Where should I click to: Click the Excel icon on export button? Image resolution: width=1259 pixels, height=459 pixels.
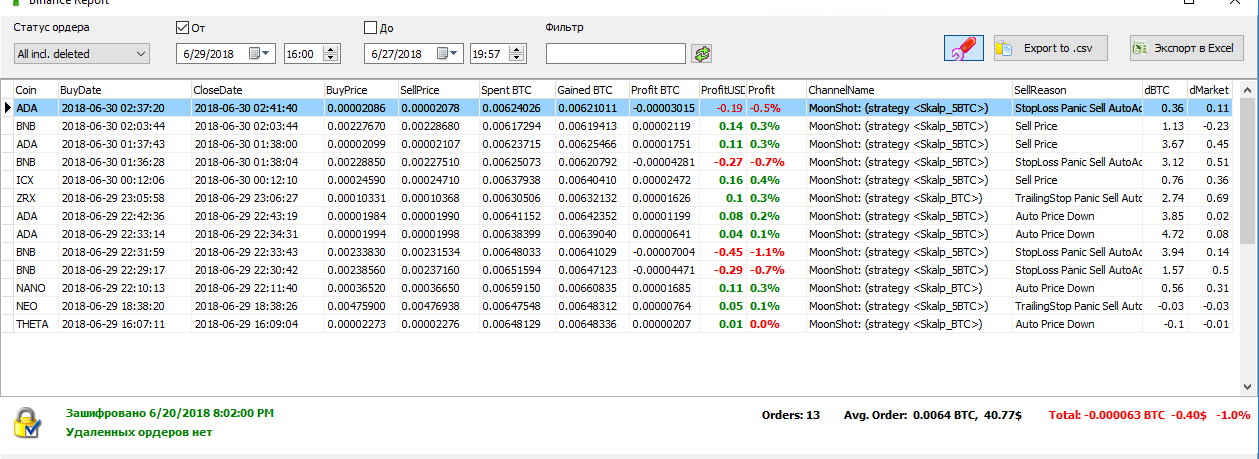pos(1141,48)
